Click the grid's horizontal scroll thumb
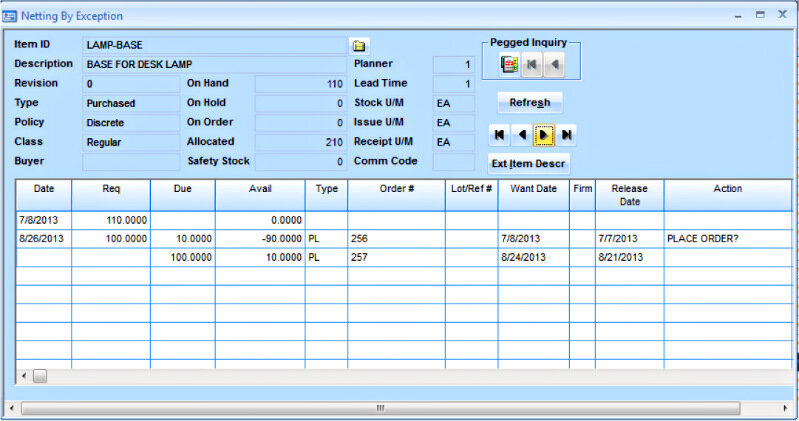799x421 pixels. (40, 376)
